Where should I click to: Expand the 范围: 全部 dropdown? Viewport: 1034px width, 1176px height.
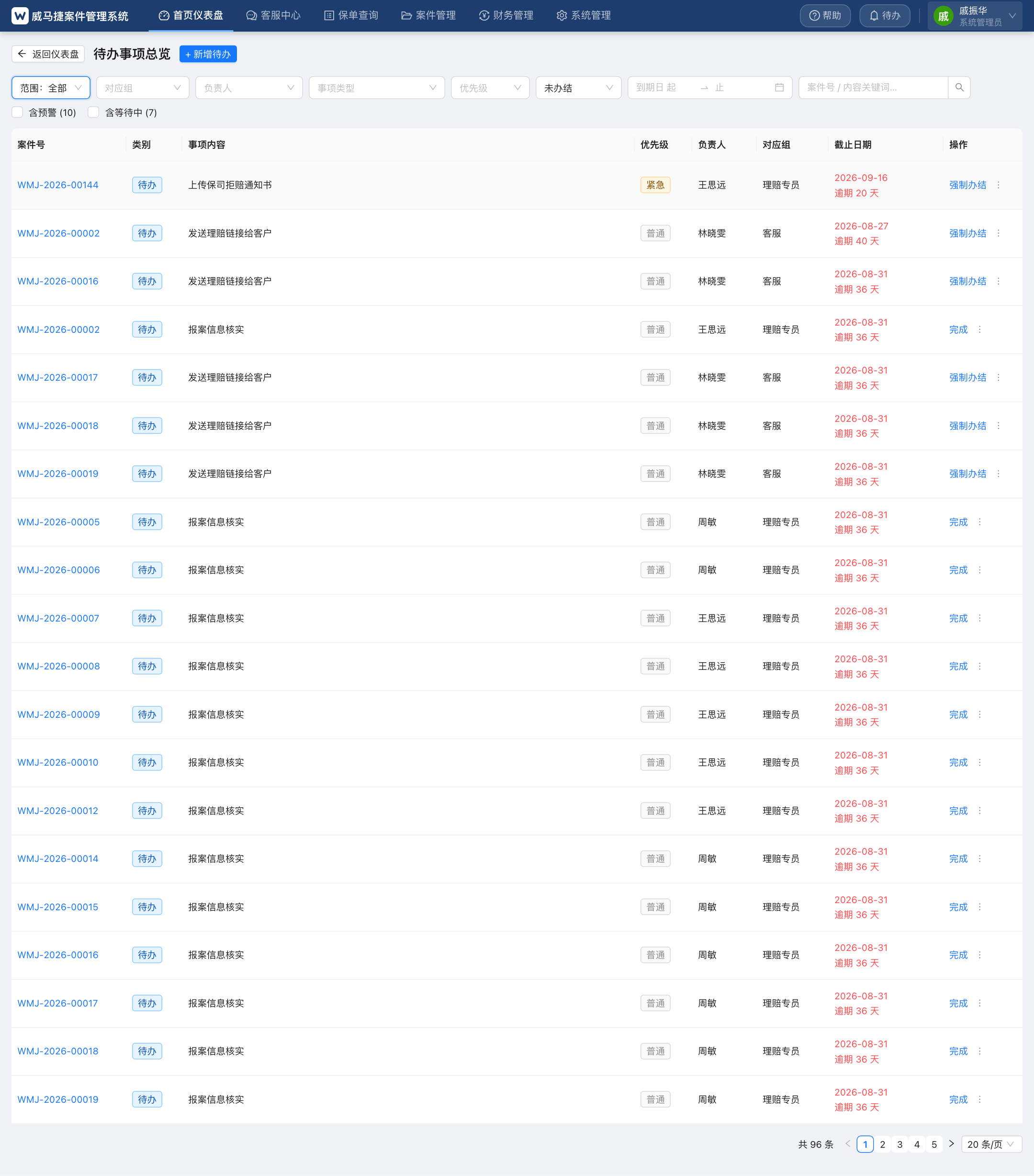pos(51,88)
